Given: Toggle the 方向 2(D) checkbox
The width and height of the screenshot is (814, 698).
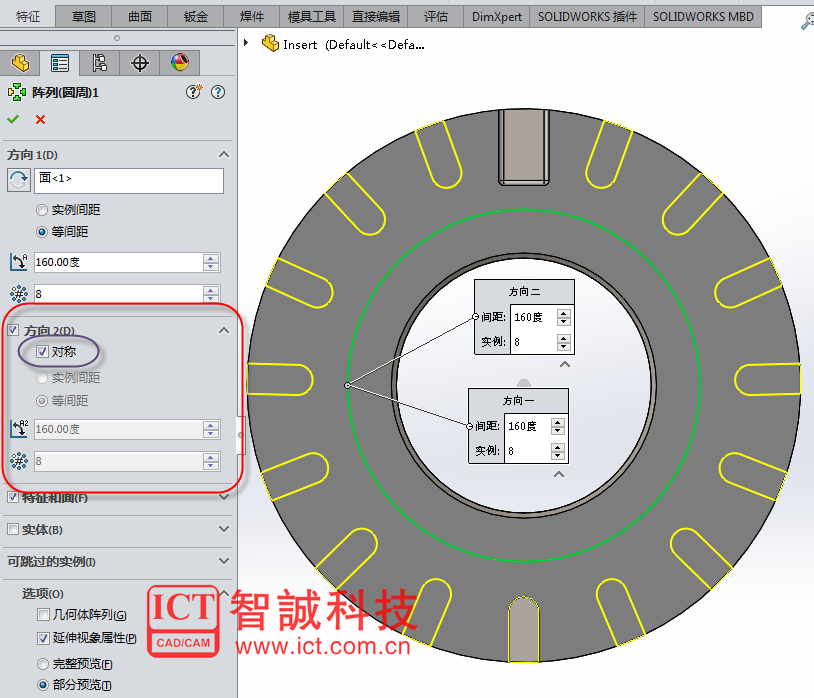Looking at the screenshot, I should (x=13, y=330).
